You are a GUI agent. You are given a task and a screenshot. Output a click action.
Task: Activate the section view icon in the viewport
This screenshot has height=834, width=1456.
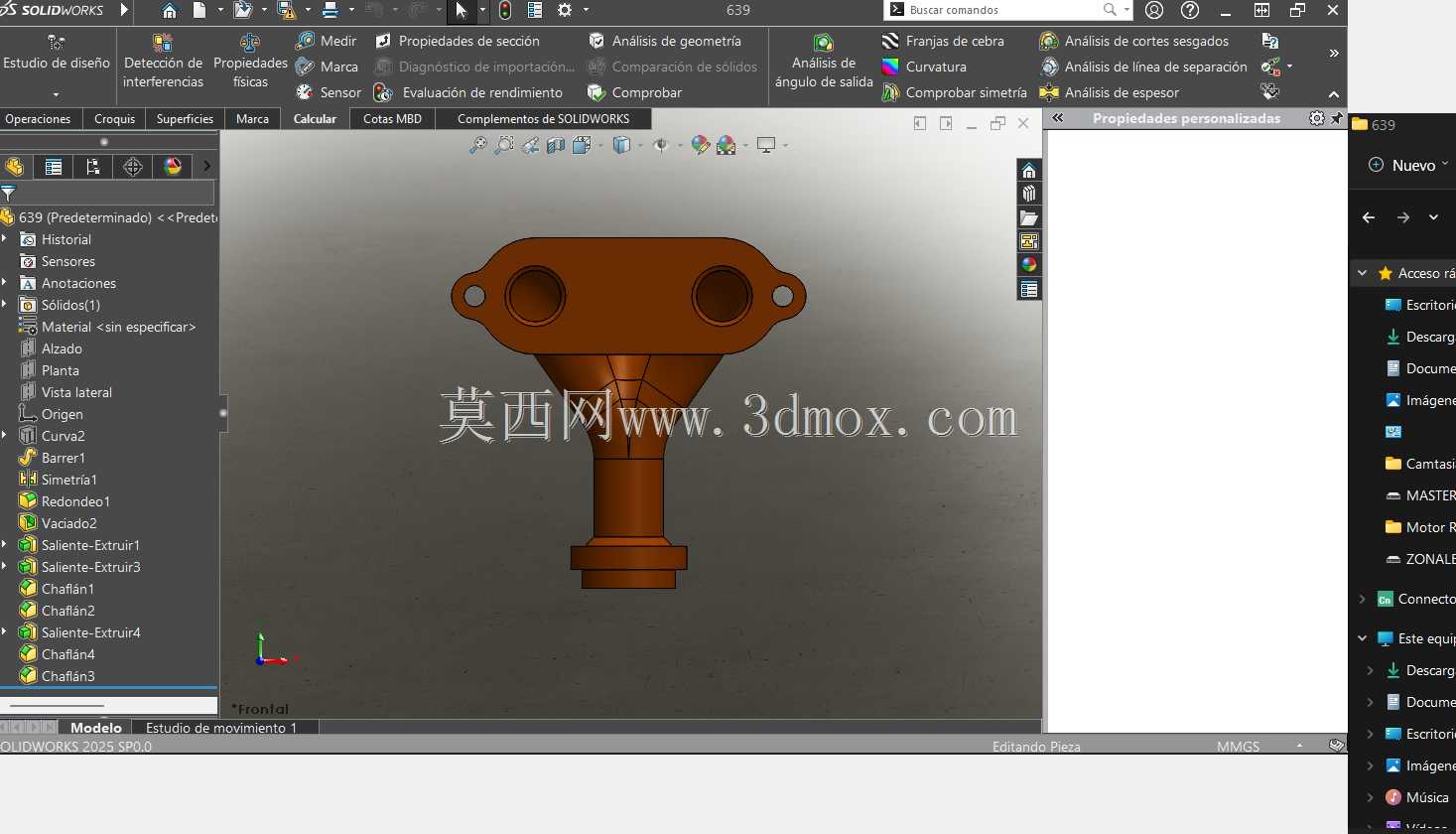coord(556,146)
